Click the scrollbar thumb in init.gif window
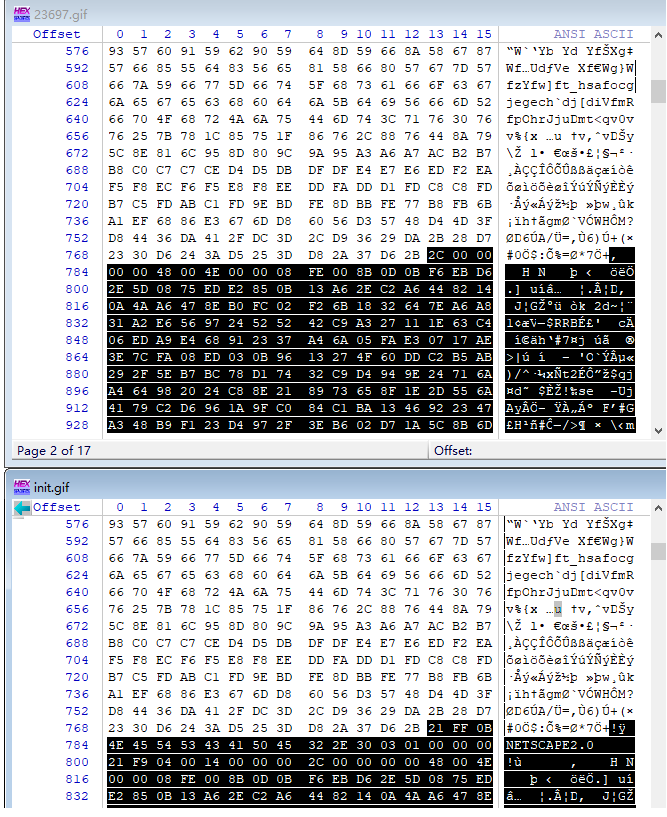This screenshot has height=817, width=667. 658,551
